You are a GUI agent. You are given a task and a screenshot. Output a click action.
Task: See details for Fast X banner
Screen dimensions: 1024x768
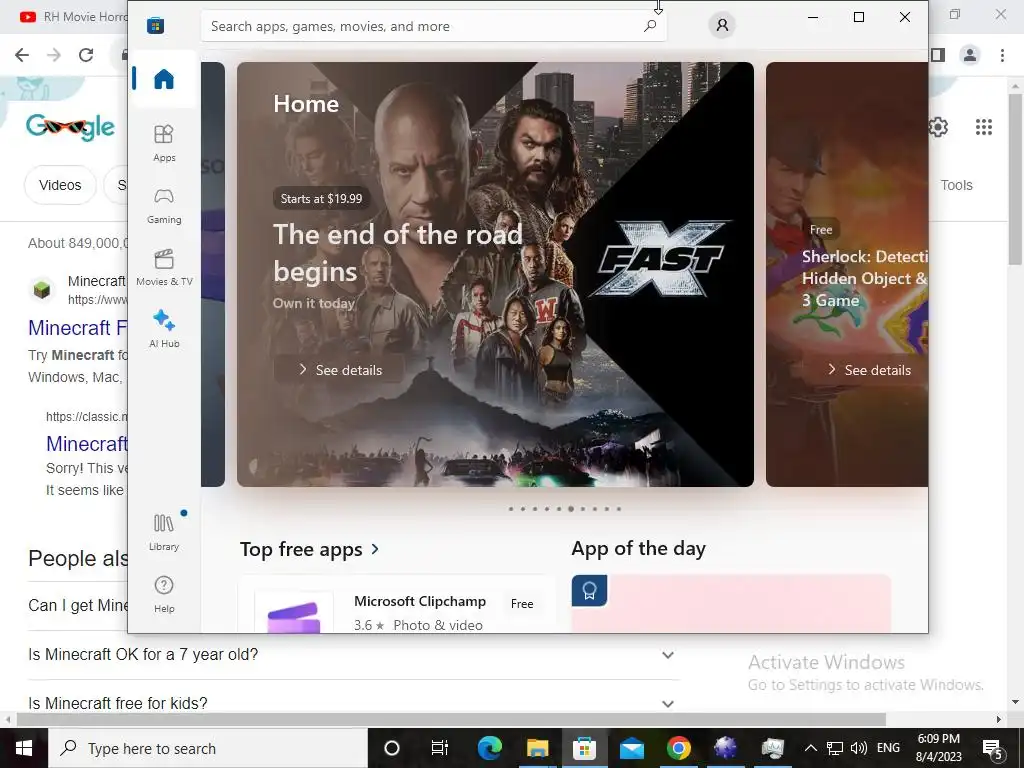[x=340, y=370]
